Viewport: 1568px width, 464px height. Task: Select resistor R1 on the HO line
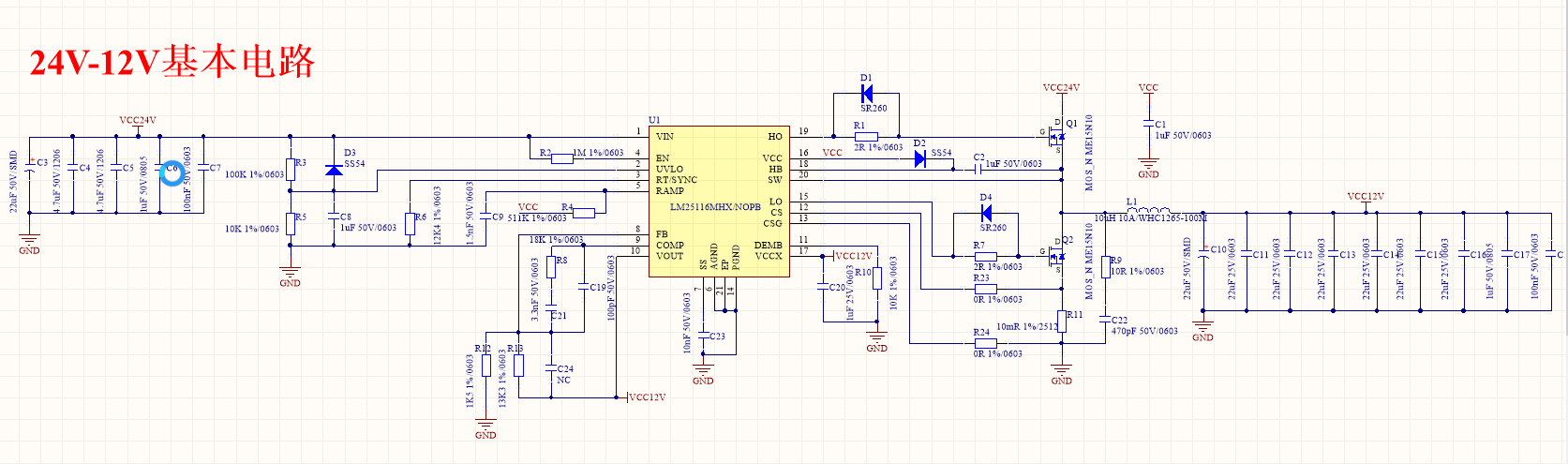point(866,137)
